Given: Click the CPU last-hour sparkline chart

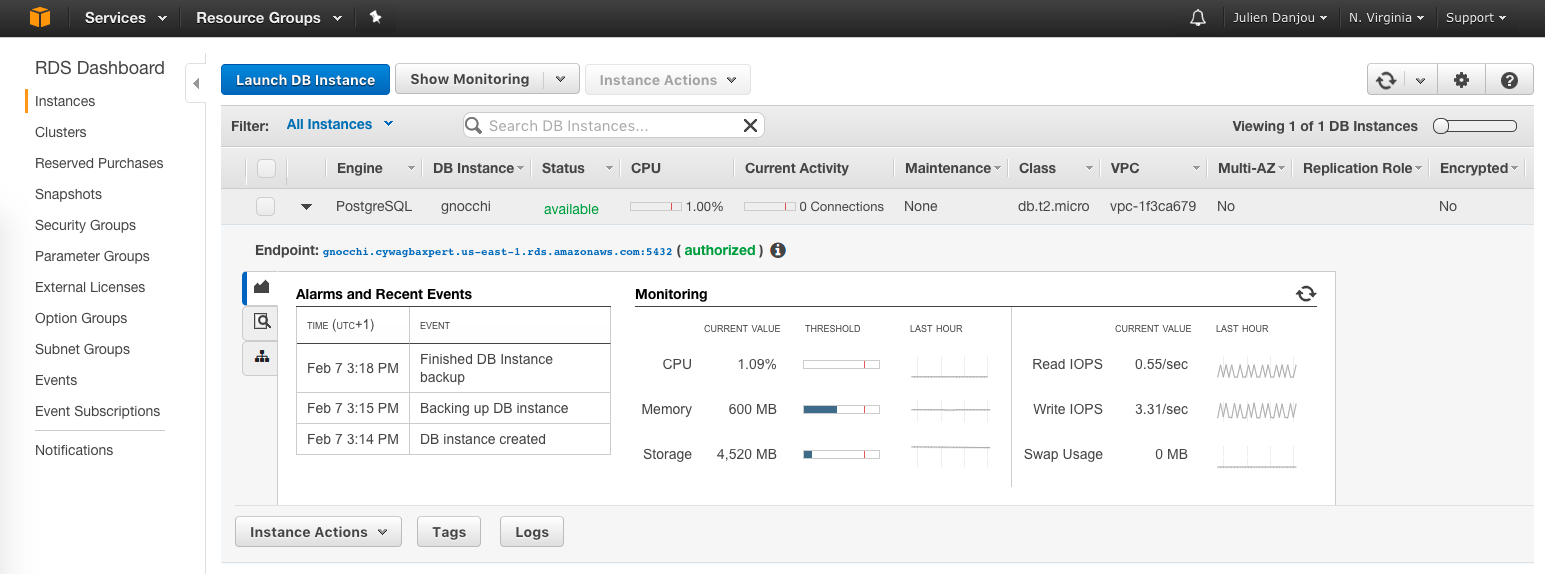Looking at the screenshot, I should (x=950, y=366).
